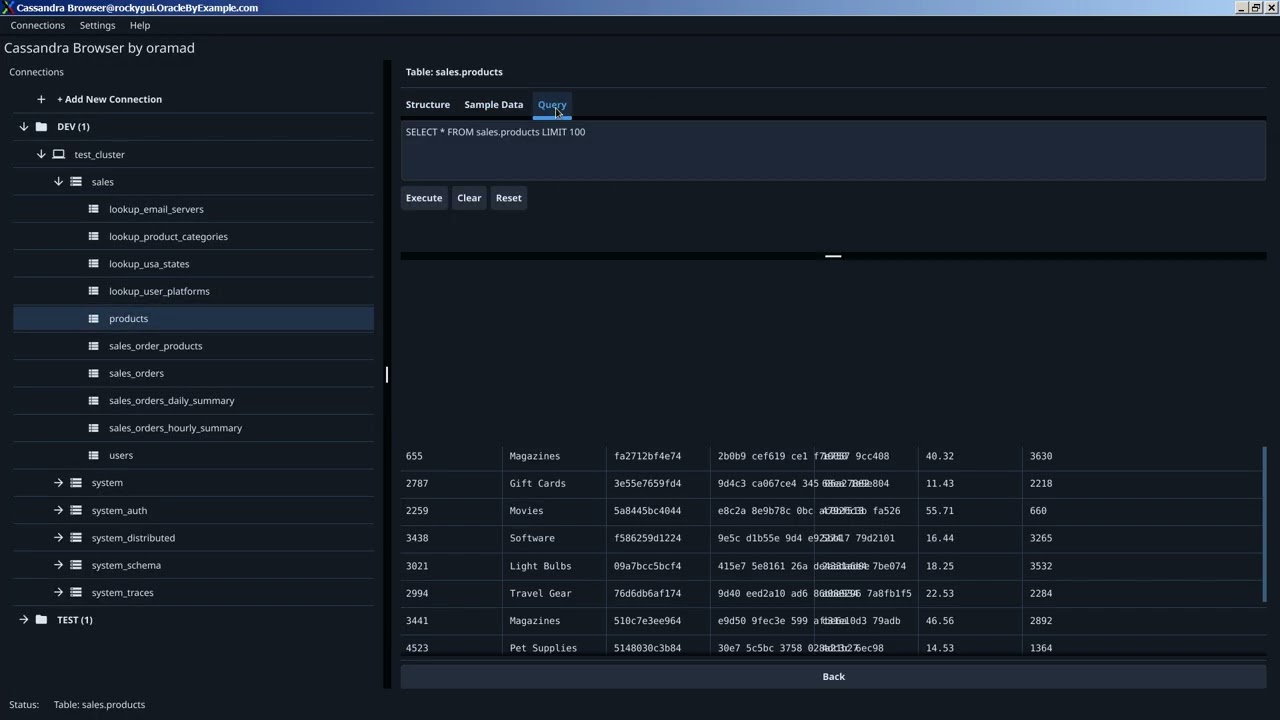This screenshot has height=720, width=1280.
Task: Click the Software cell
Action: point(532,538)
